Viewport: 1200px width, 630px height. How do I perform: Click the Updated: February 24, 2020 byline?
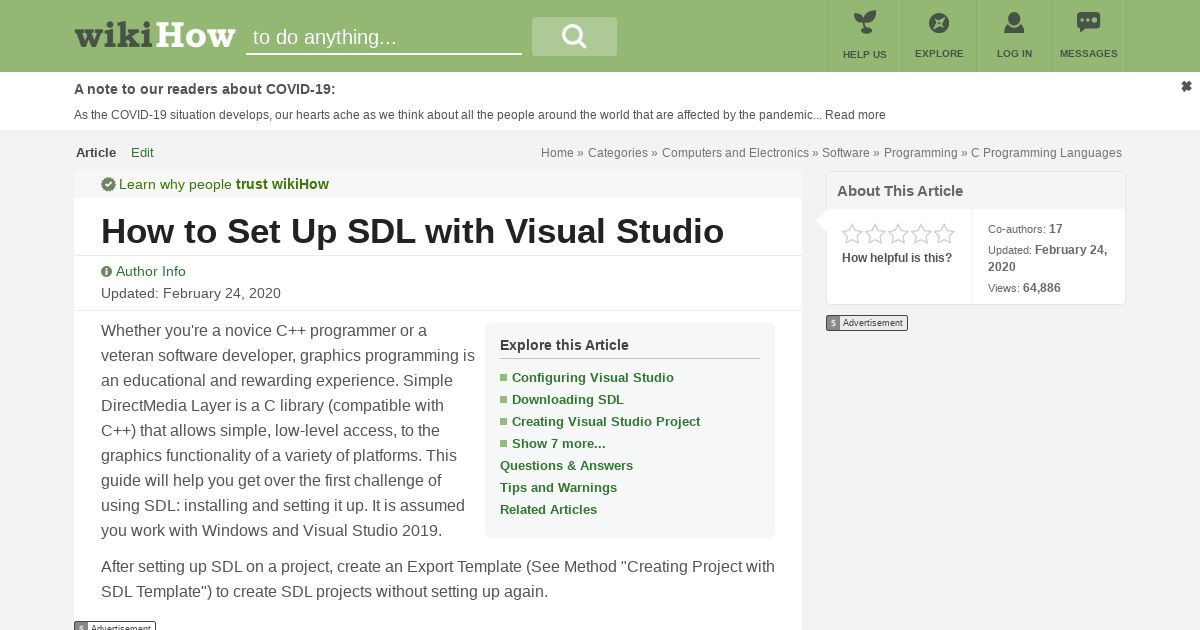[191, 293]
